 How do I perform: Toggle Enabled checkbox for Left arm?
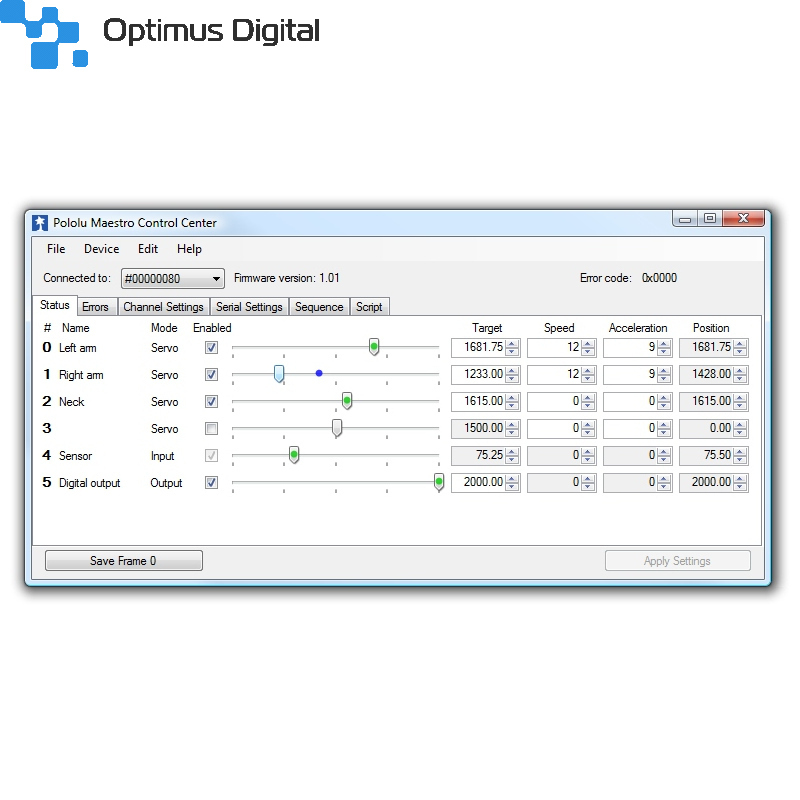[211, 347]
